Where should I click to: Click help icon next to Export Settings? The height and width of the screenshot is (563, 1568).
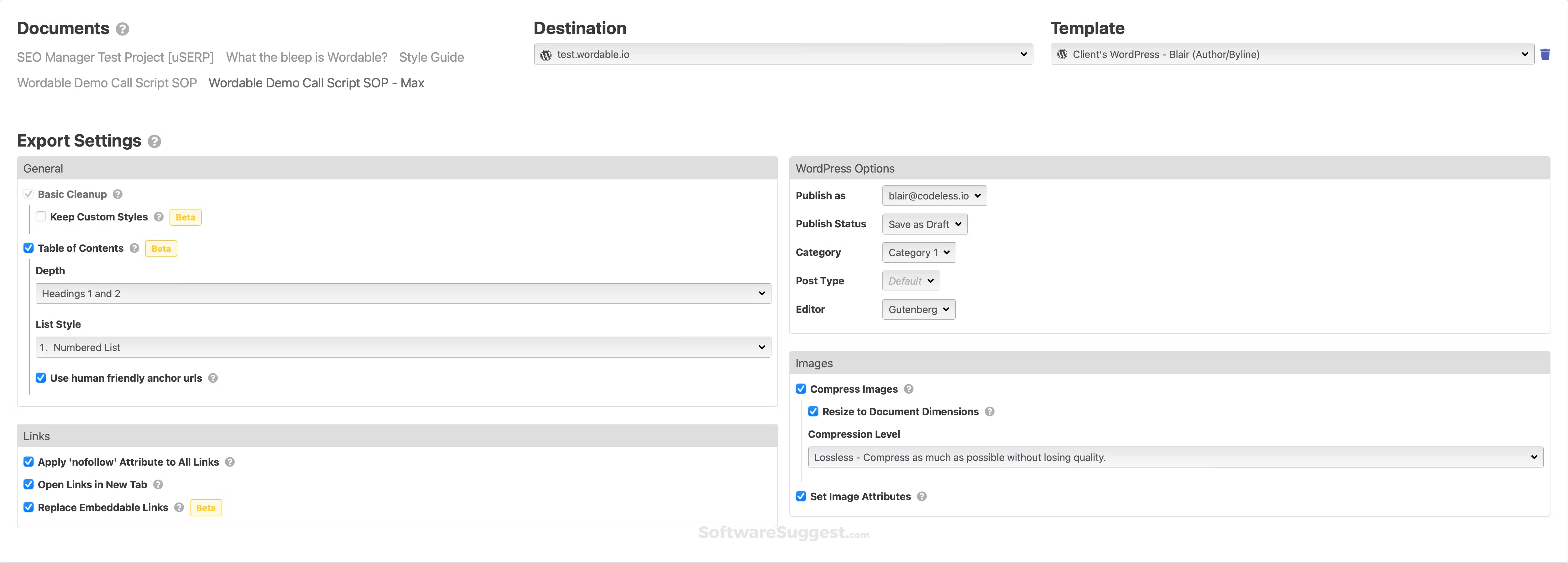coord(154,142)
